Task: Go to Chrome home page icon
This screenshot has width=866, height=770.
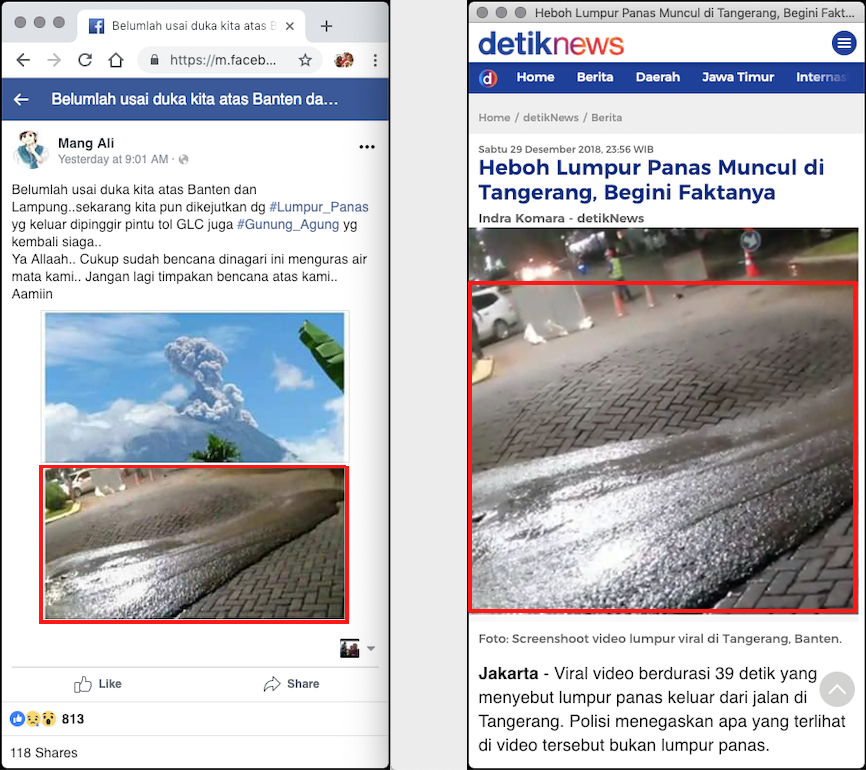Action: tap(116, 60)
